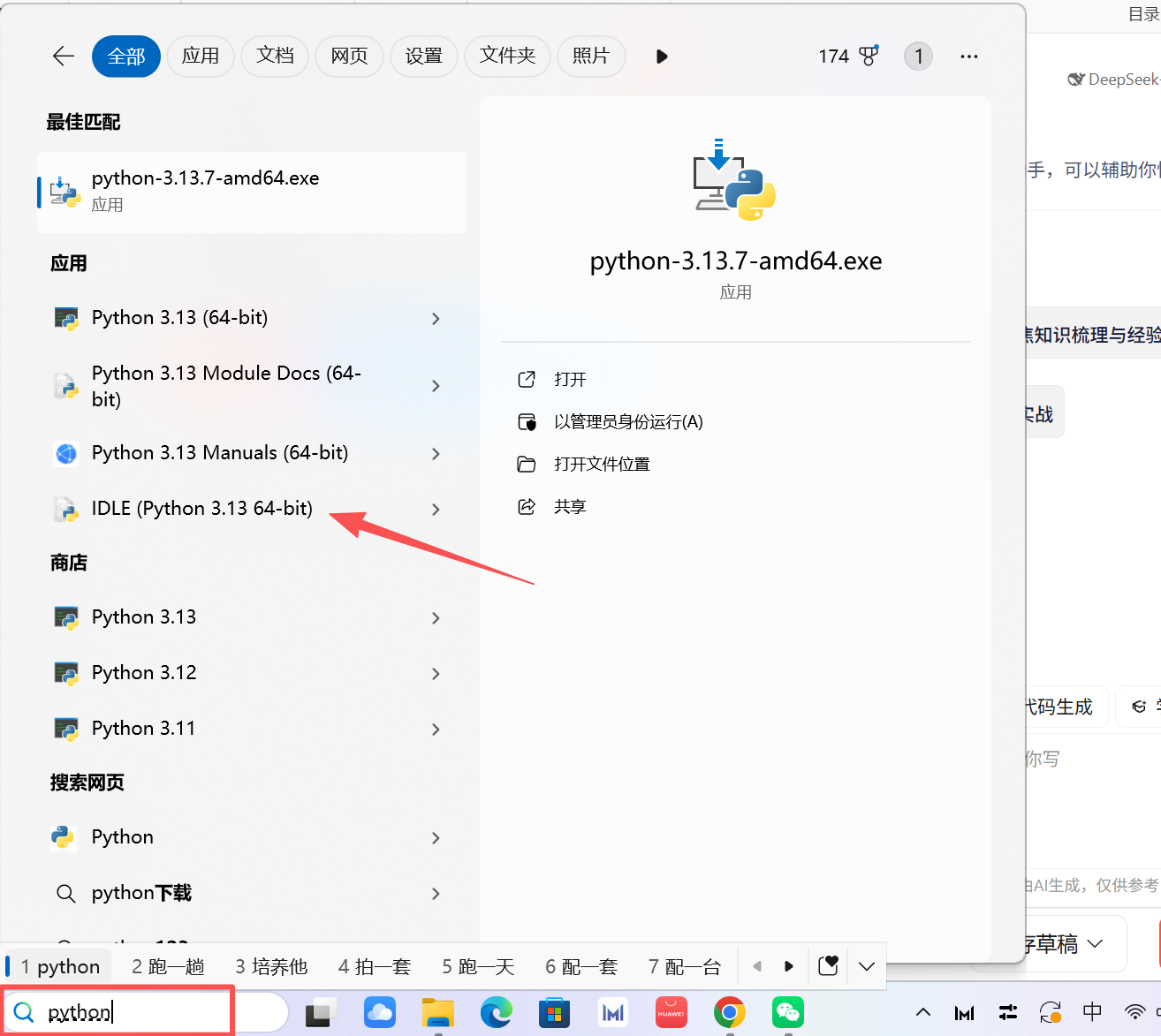Launch Google Chrome from taskbar

tap(729, 1013)
